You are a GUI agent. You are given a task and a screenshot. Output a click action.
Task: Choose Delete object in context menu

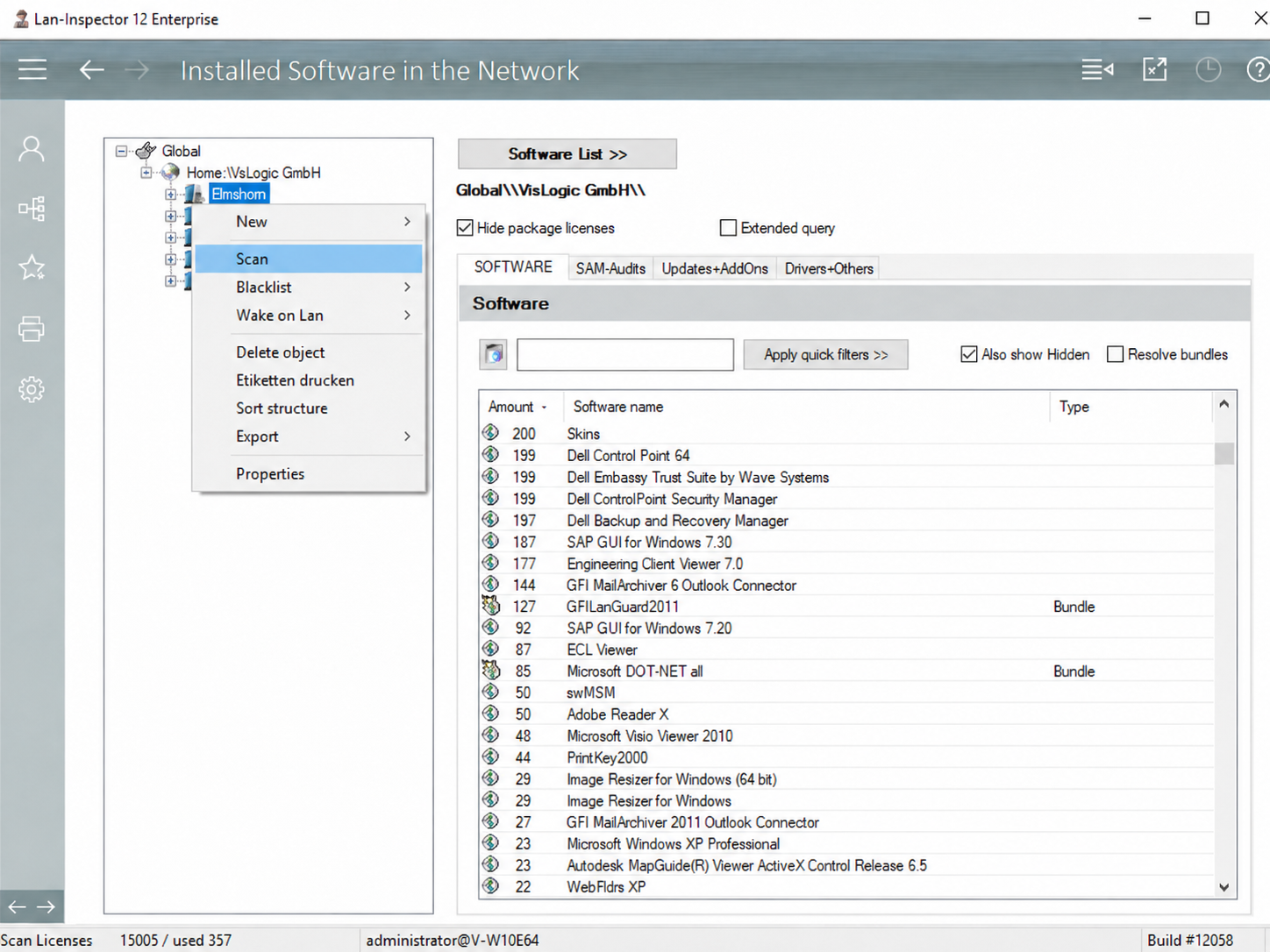pyautogui.click(x=309, y=352)
